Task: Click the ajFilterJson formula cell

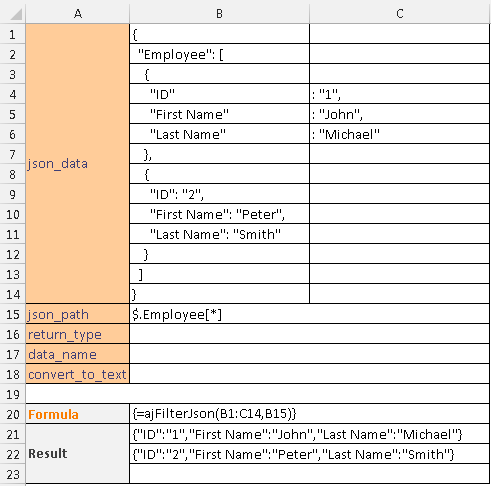Action: point(309,414)
